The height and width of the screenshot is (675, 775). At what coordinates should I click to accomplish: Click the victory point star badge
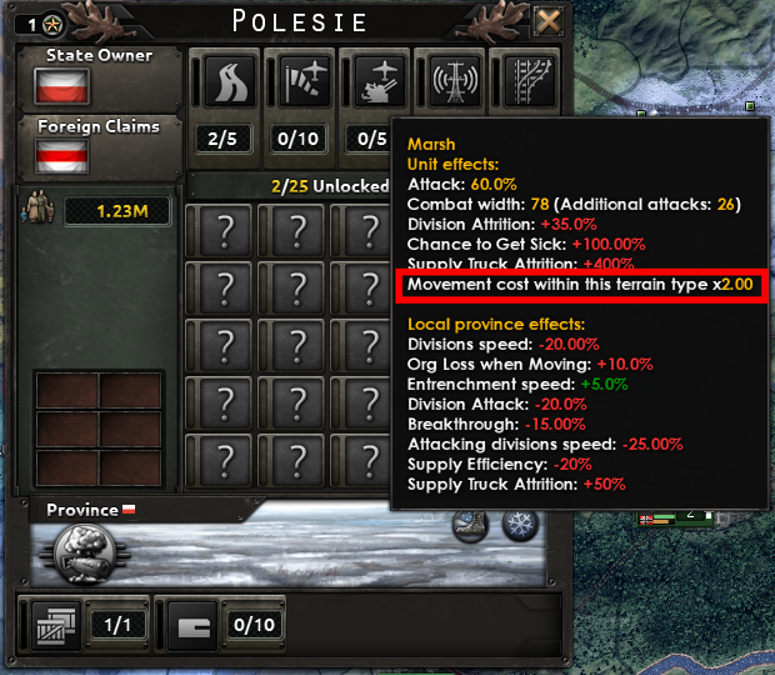pos(52,24)
